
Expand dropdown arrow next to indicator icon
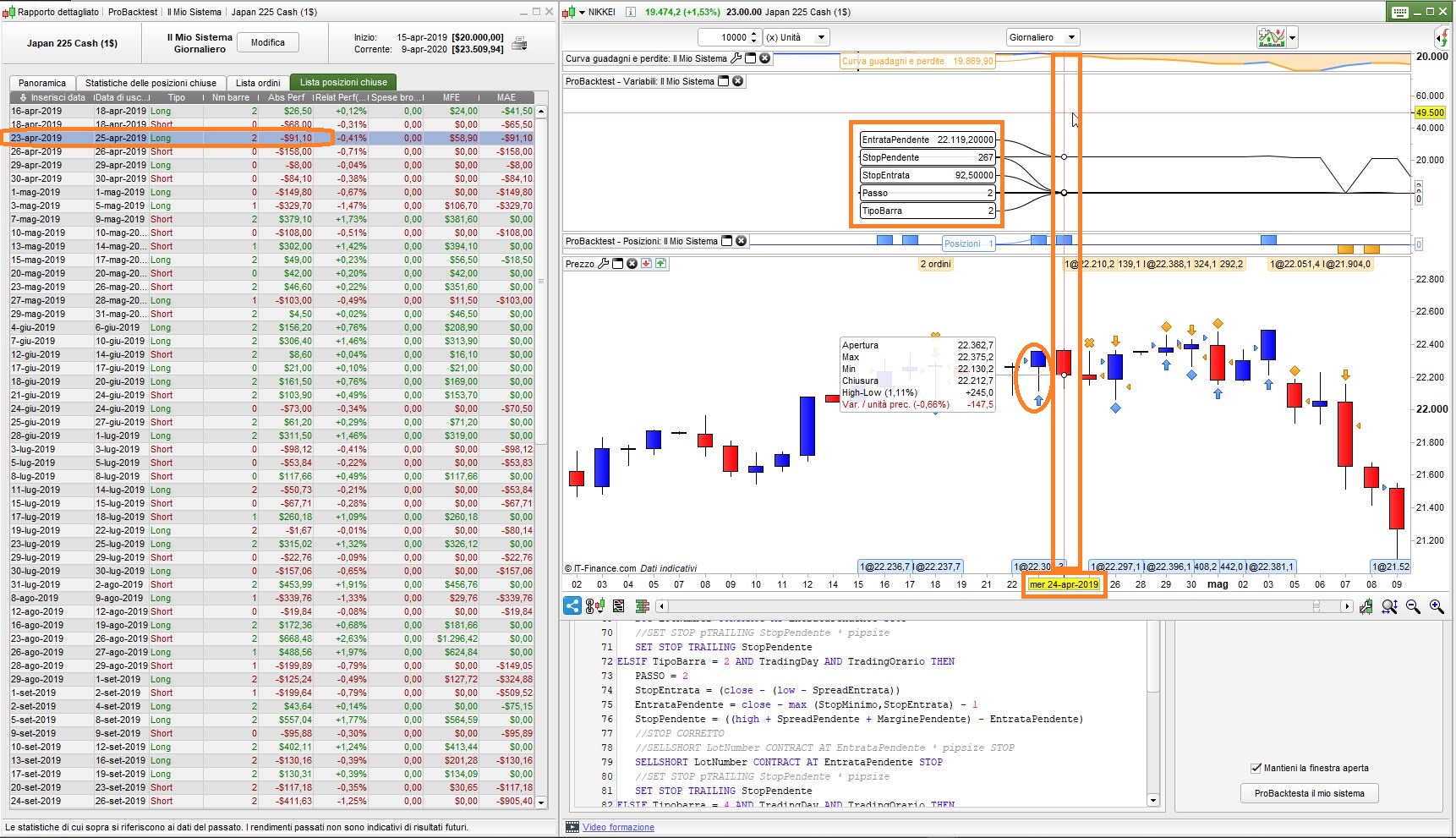pyautogui.click(x=1292, y=37)
